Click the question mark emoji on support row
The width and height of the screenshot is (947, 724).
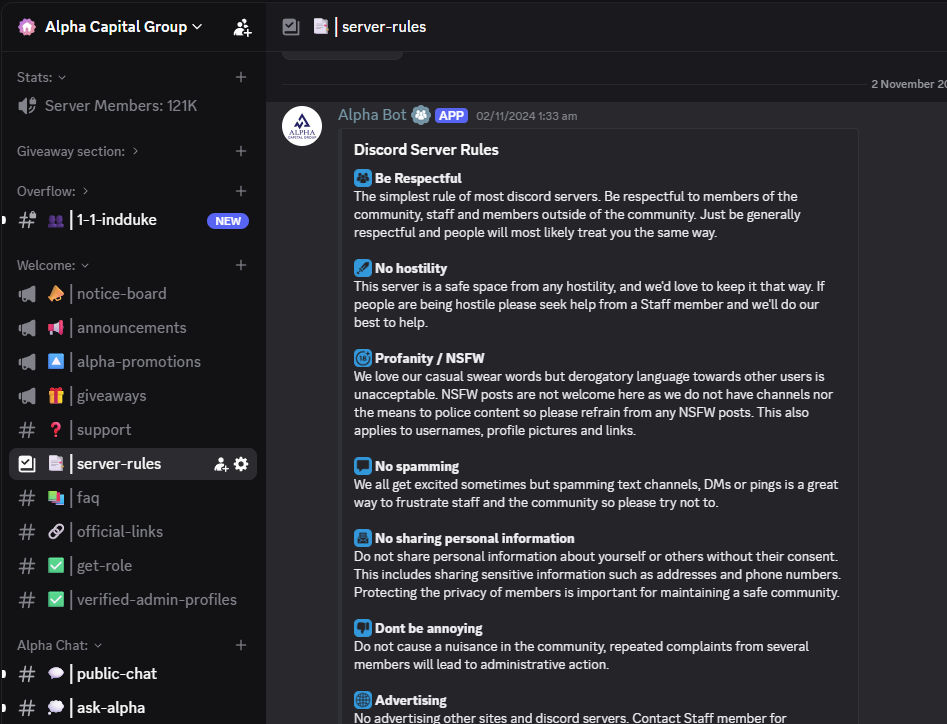[x=56, y=430]
